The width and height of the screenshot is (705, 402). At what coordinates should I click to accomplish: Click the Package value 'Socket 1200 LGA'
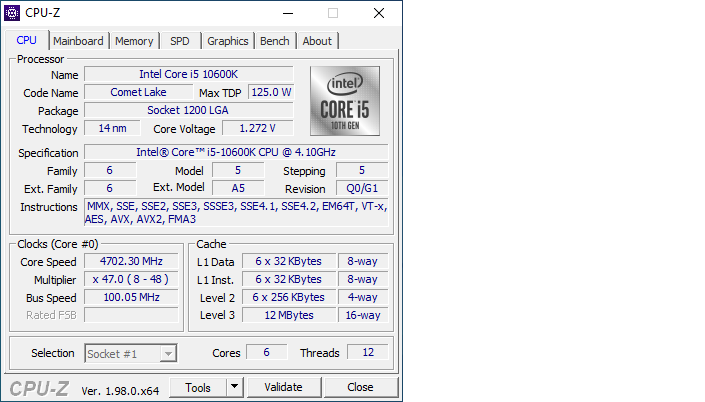pyautogui.click(x=189, y=110)
